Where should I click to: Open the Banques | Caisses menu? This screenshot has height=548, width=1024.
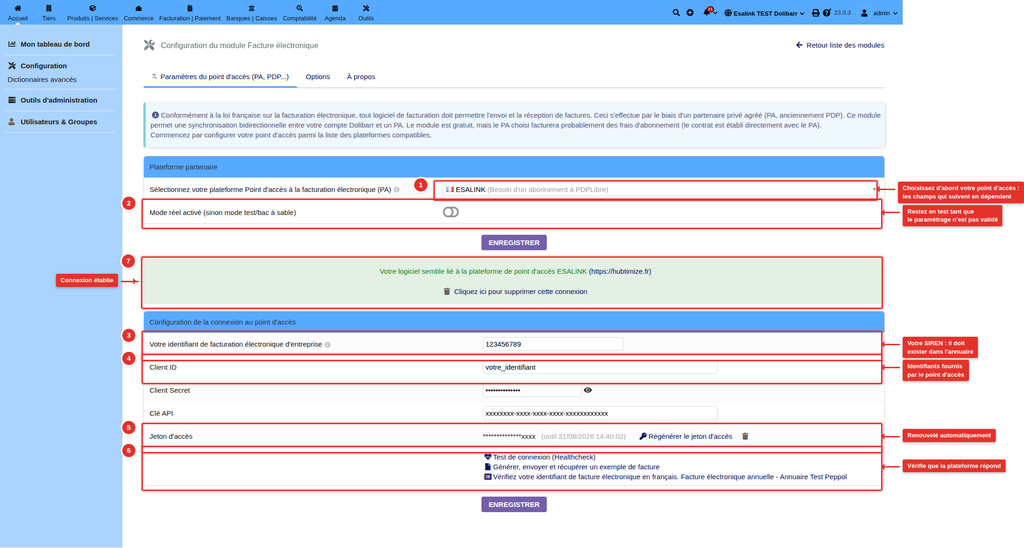251,12
